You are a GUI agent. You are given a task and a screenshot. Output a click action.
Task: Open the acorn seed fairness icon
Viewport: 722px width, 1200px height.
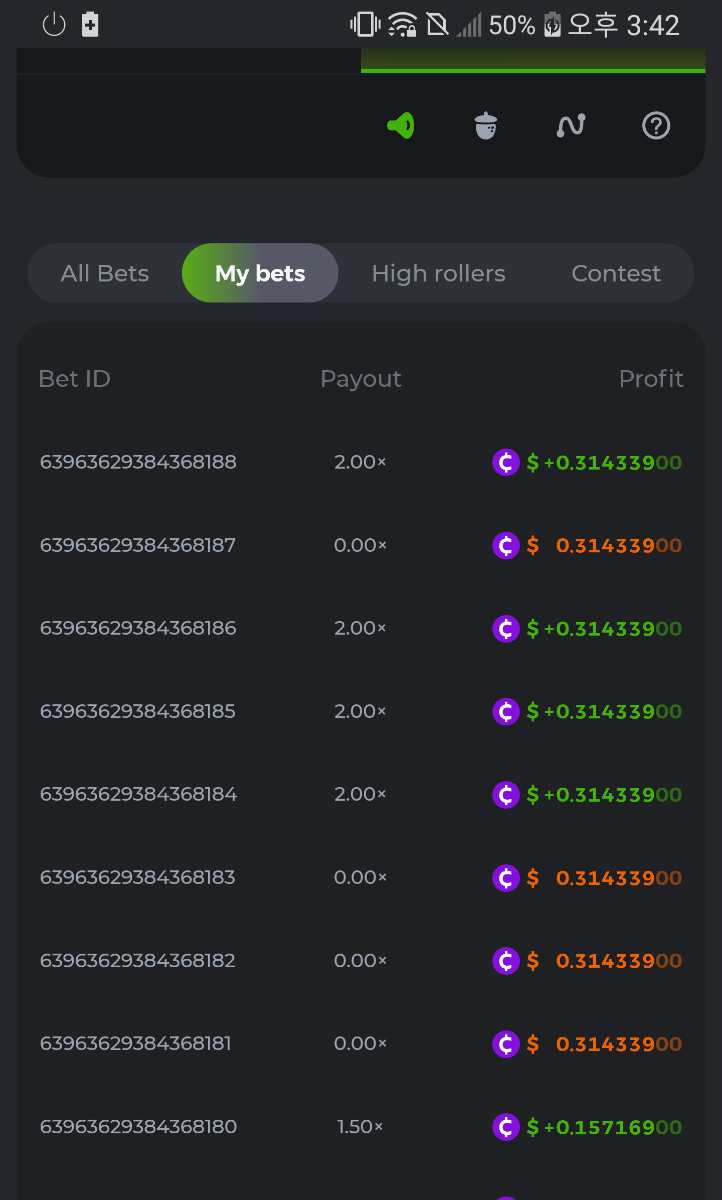click(x=486, y=126)
